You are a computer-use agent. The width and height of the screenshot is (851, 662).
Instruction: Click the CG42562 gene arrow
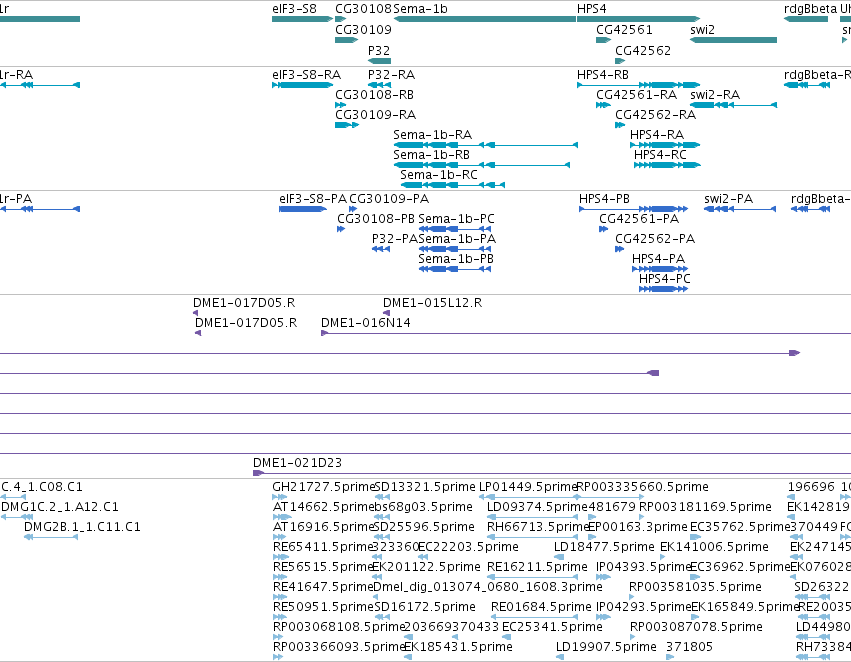coord(620,61)
